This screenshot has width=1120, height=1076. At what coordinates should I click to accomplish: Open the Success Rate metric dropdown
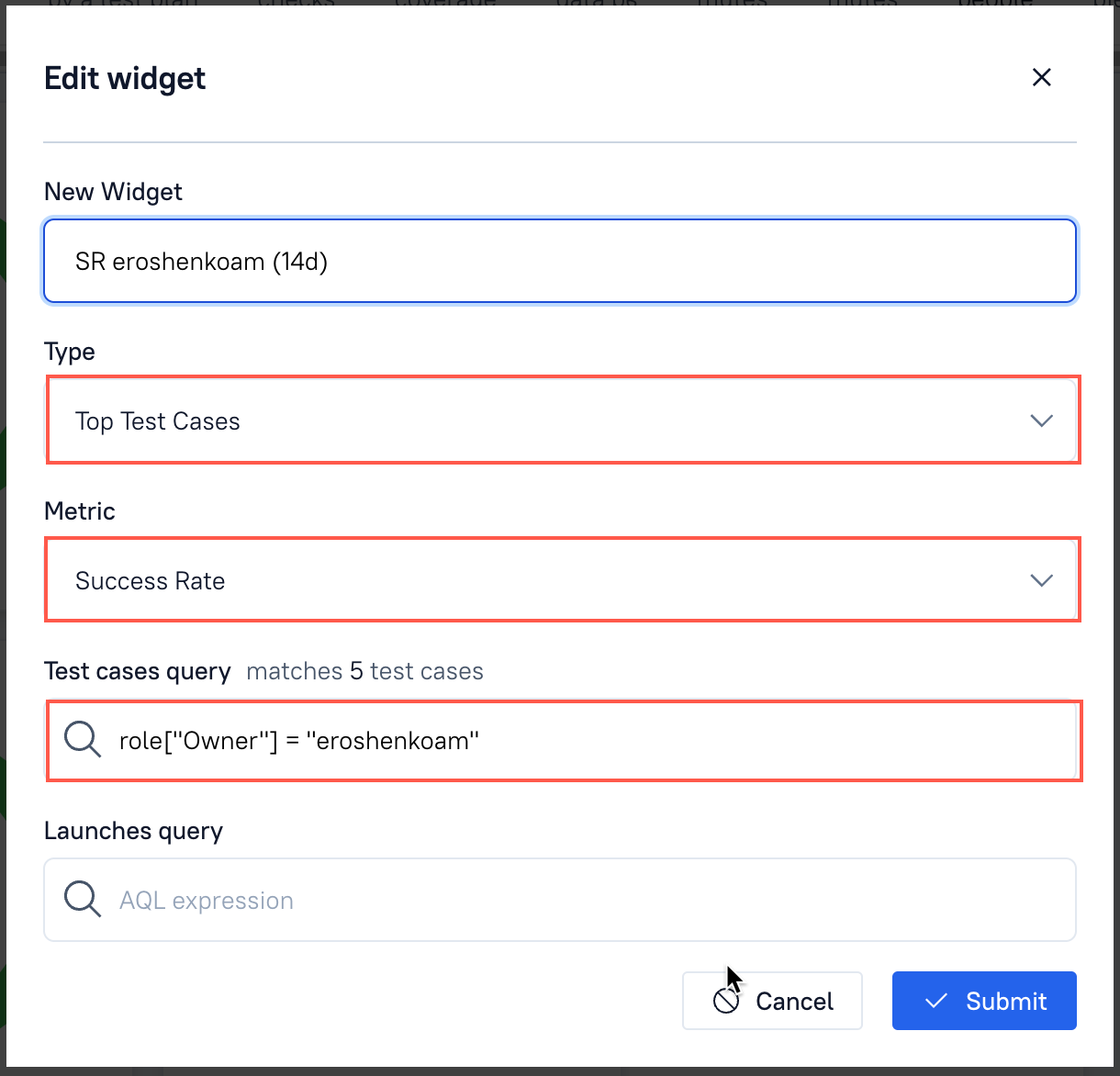pos(551,580)
